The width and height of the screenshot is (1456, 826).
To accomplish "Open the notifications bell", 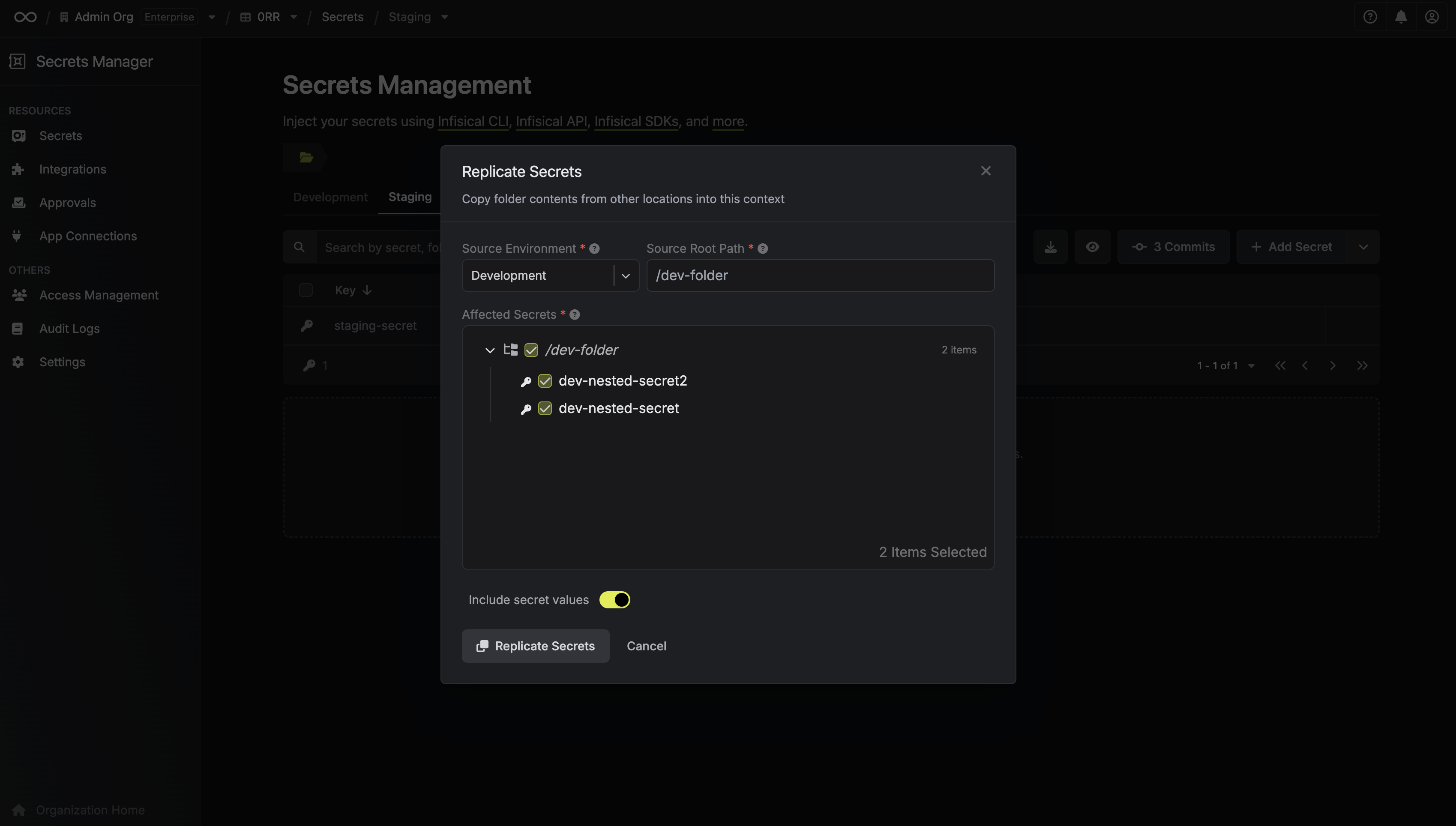I will [x=1401, y=17].
